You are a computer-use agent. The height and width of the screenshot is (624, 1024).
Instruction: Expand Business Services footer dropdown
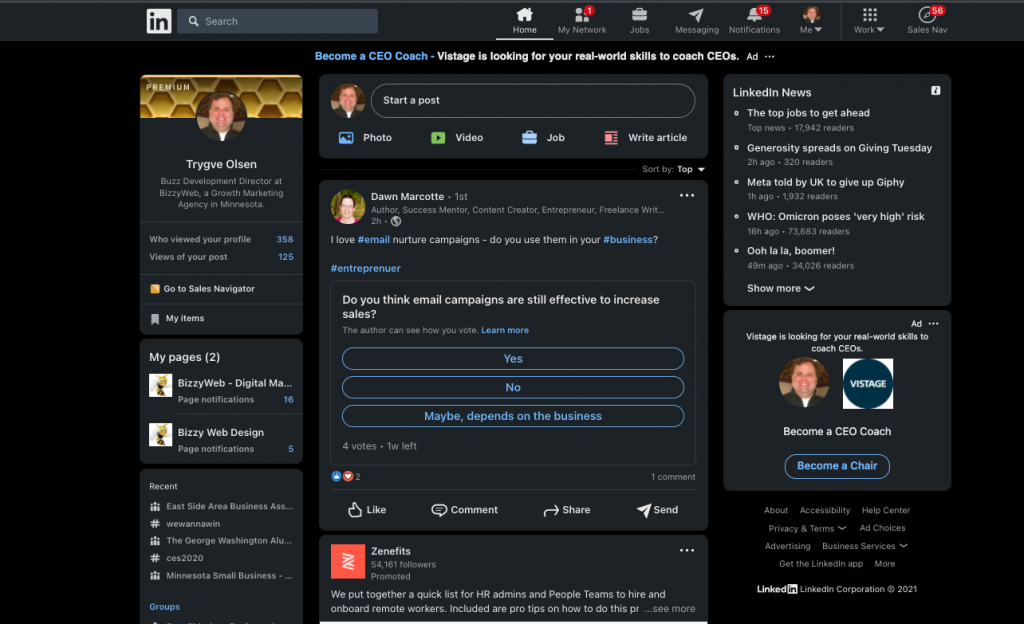coord(865,546)
